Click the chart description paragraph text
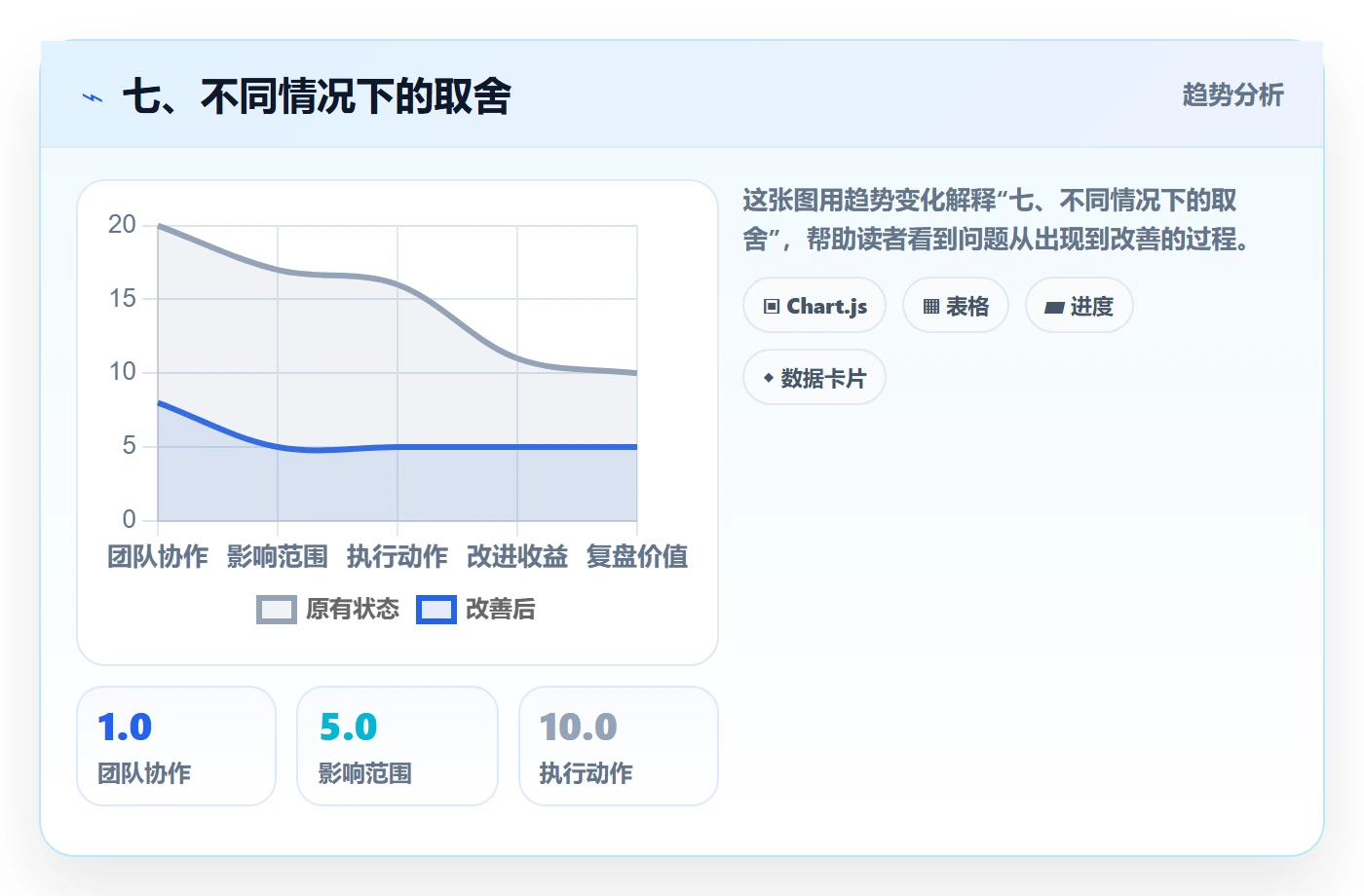Screen dimensions: 1364x896 pyautogui.click(x=998, y=220)
